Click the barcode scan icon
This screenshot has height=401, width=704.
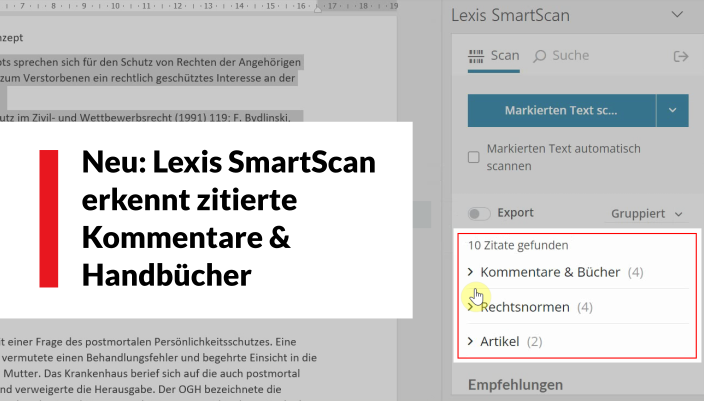tap(476, 57)
